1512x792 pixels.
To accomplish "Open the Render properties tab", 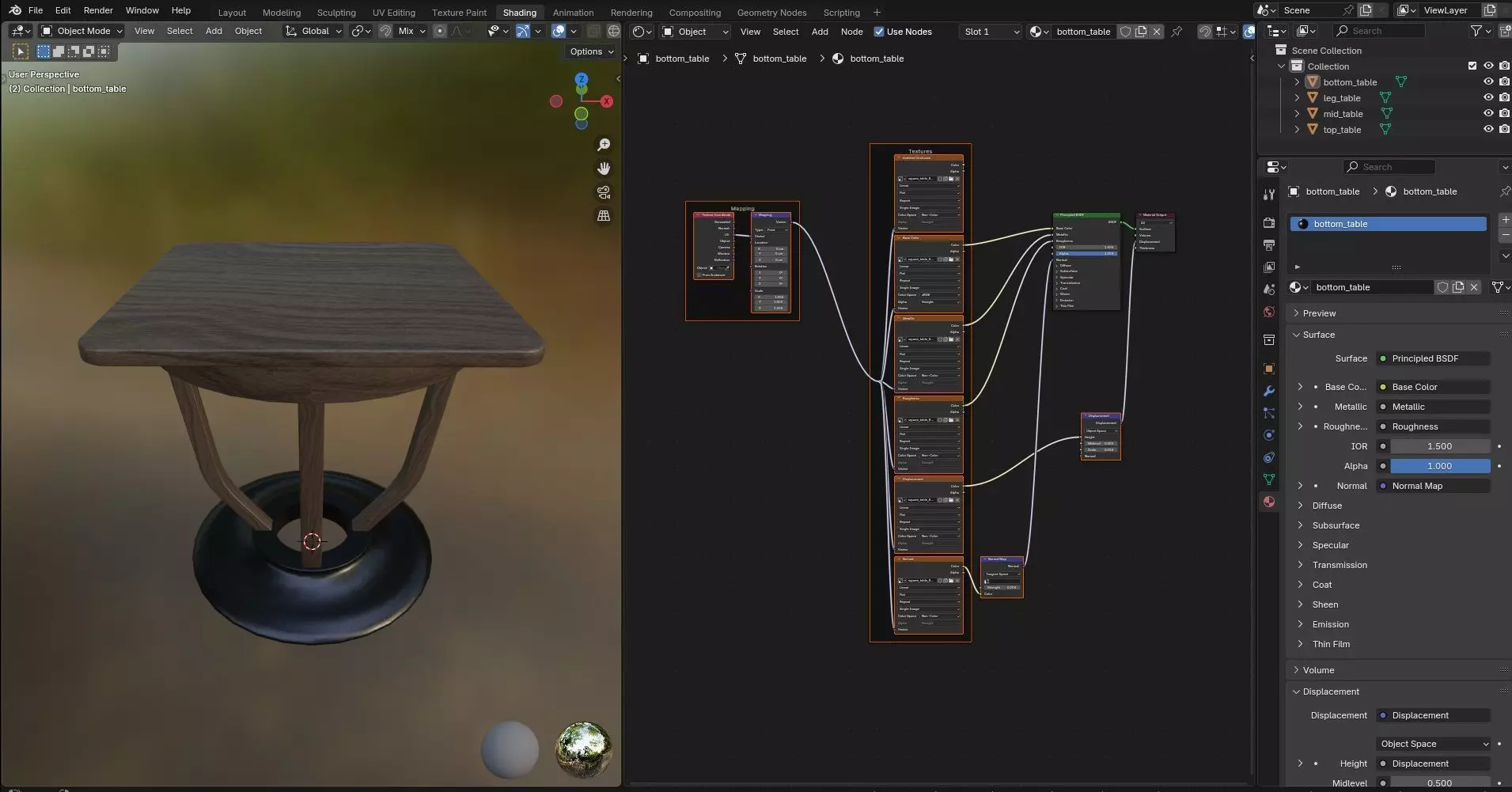I will (1269, 223).
